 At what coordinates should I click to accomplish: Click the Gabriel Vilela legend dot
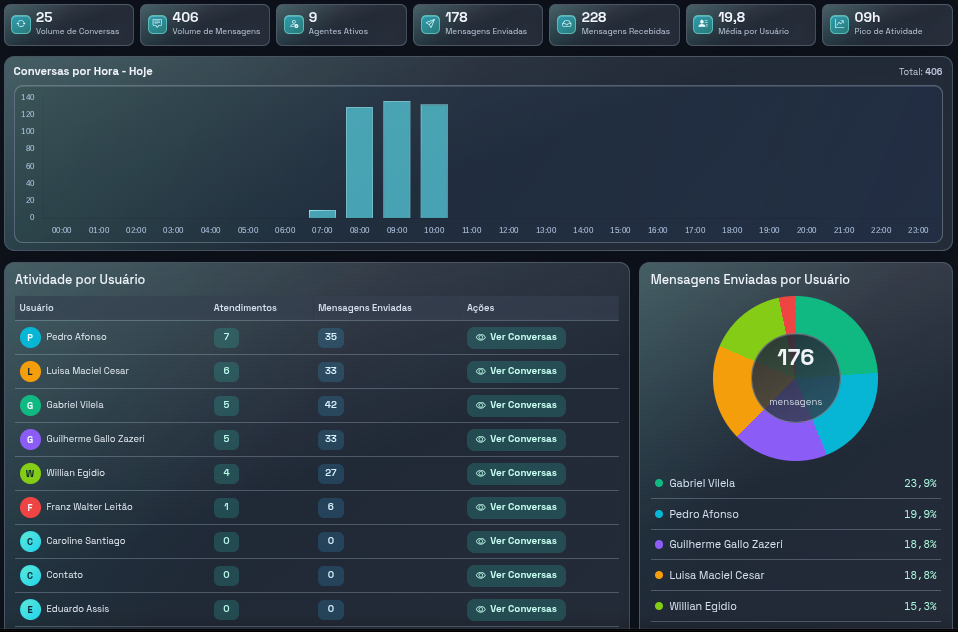(659, 483)
